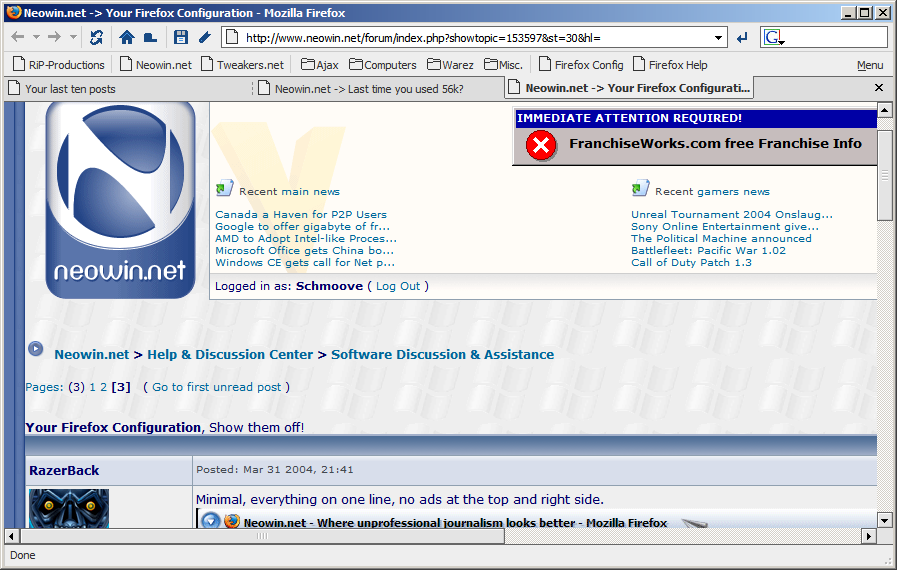Click the pencil edit toolbar icon
The image size is (897, 570).
[205, 38]
